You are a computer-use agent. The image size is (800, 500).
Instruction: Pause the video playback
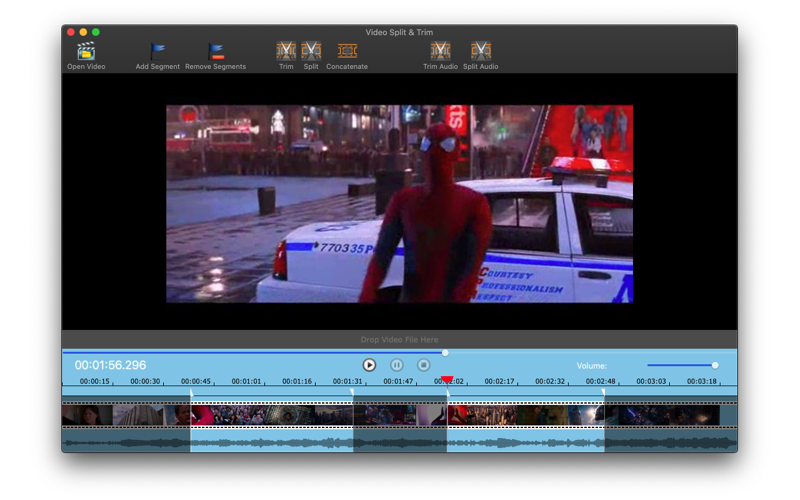396,365
